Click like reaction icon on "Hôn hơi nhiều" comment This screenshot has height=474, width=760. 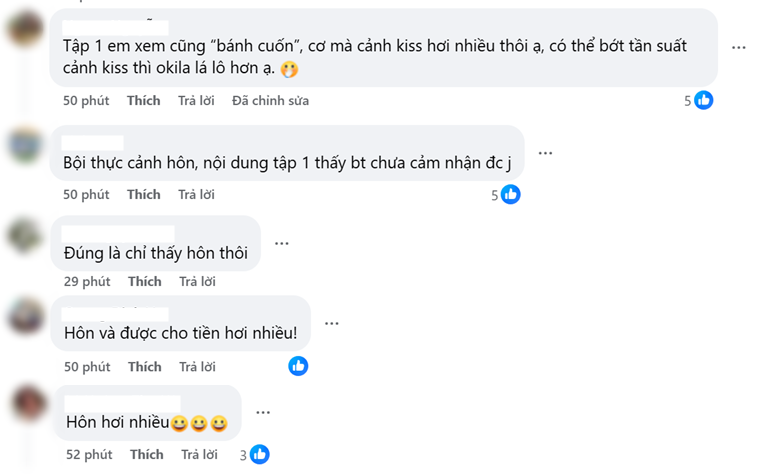(260, 454)
